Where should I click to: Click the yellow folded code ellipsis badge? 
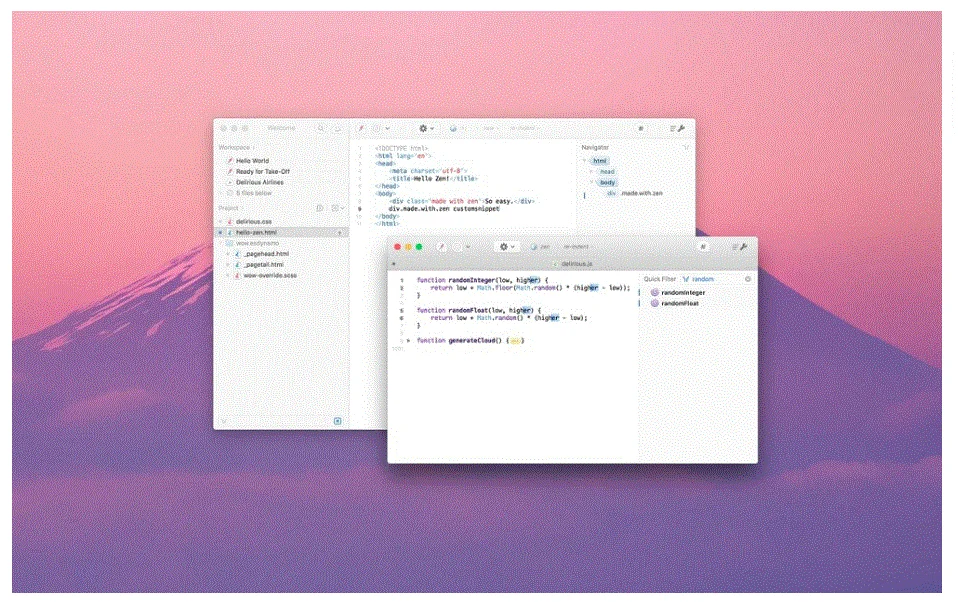click(514, 341)
